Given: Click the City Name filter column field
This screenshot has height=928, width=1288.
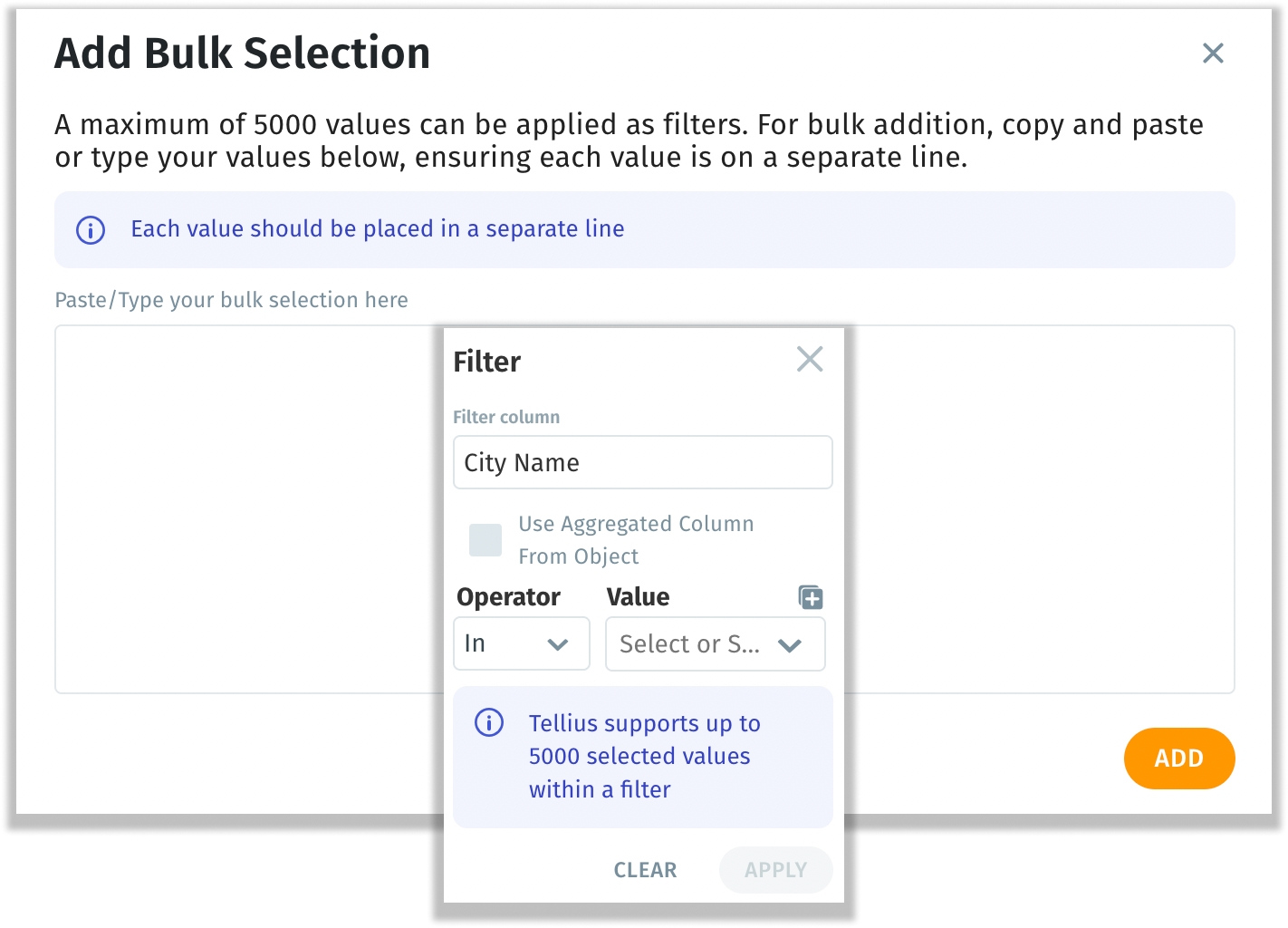Looking at the screenshot, I should pyautogui.click(x=642, y=463).
